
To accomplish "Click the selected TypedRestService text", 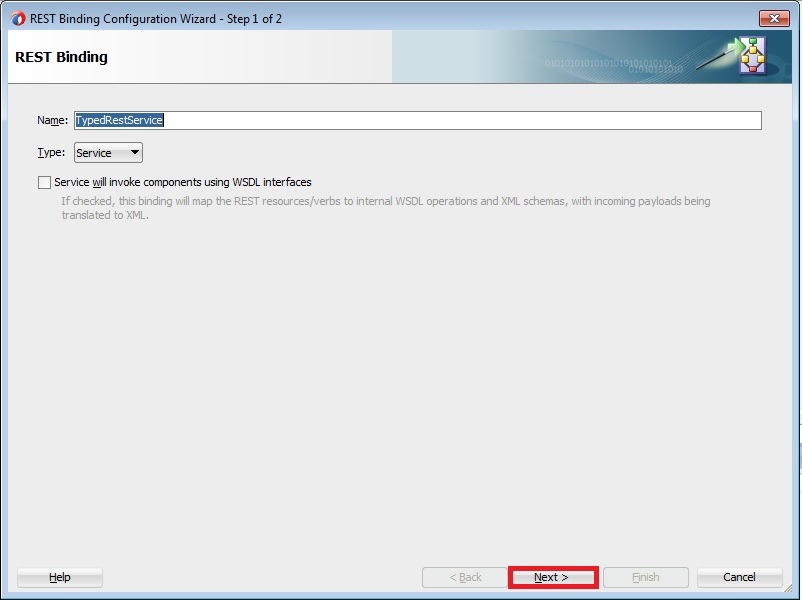I will (x=119, y=120).
